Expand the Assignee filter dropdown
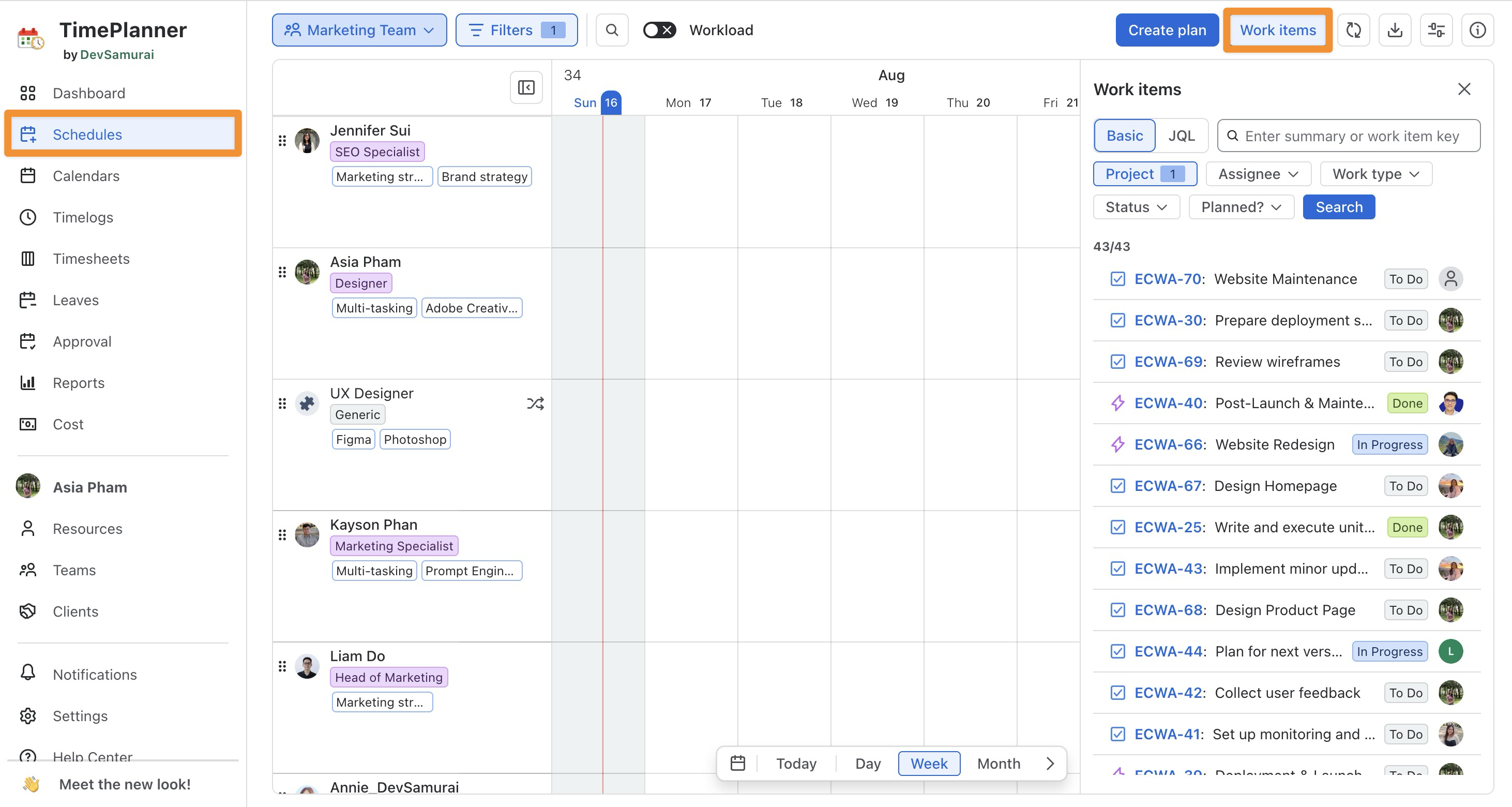Image resolution: width=1512 pixels, height=807 pixels. (x=1258, y=174)
